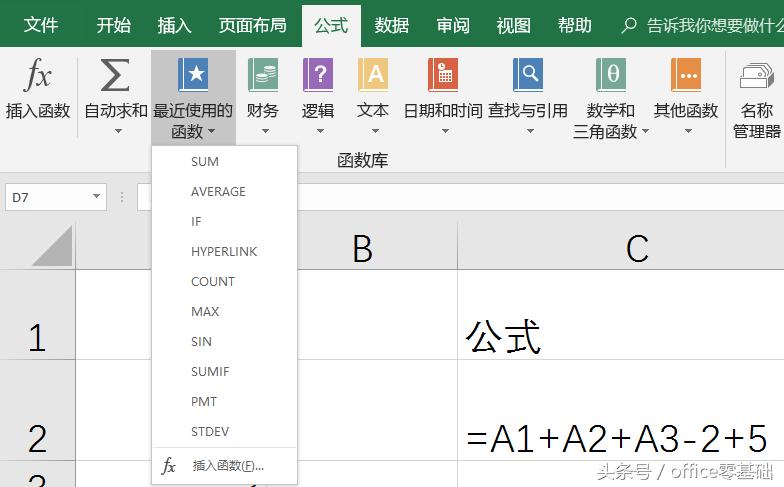The width and height of the screenshot is (784, 487).
Task: Choose PMT from the recent functions list
Action: pos(224,402)
